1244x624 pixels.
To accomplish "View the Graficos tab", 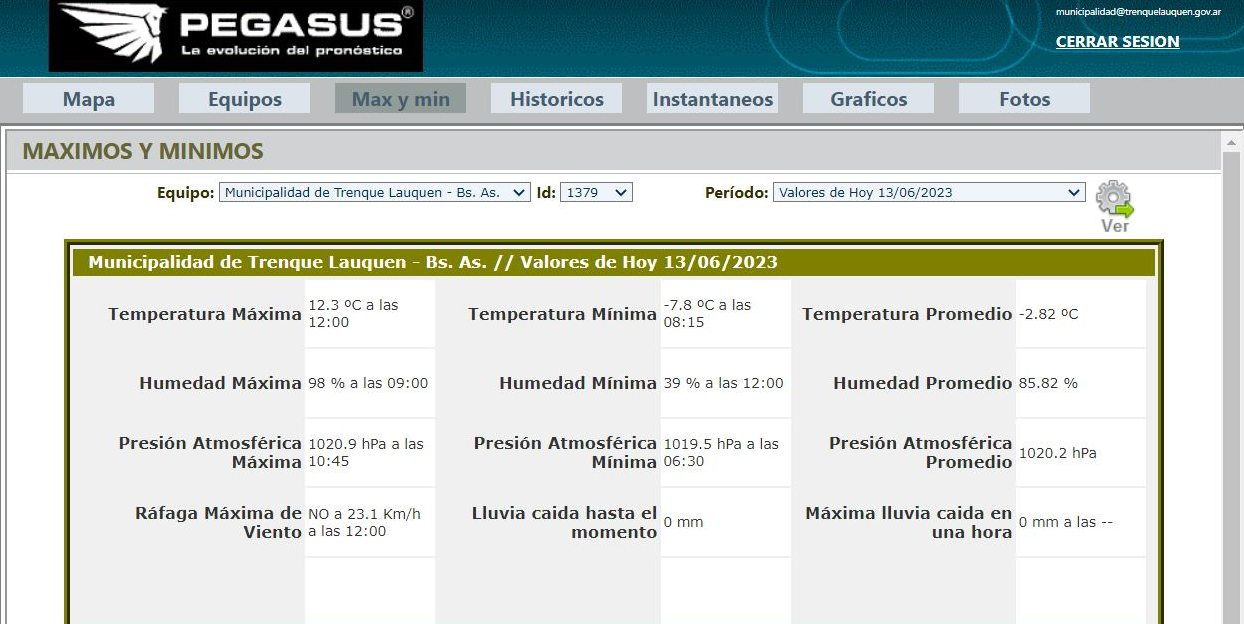I will [868, 99].
